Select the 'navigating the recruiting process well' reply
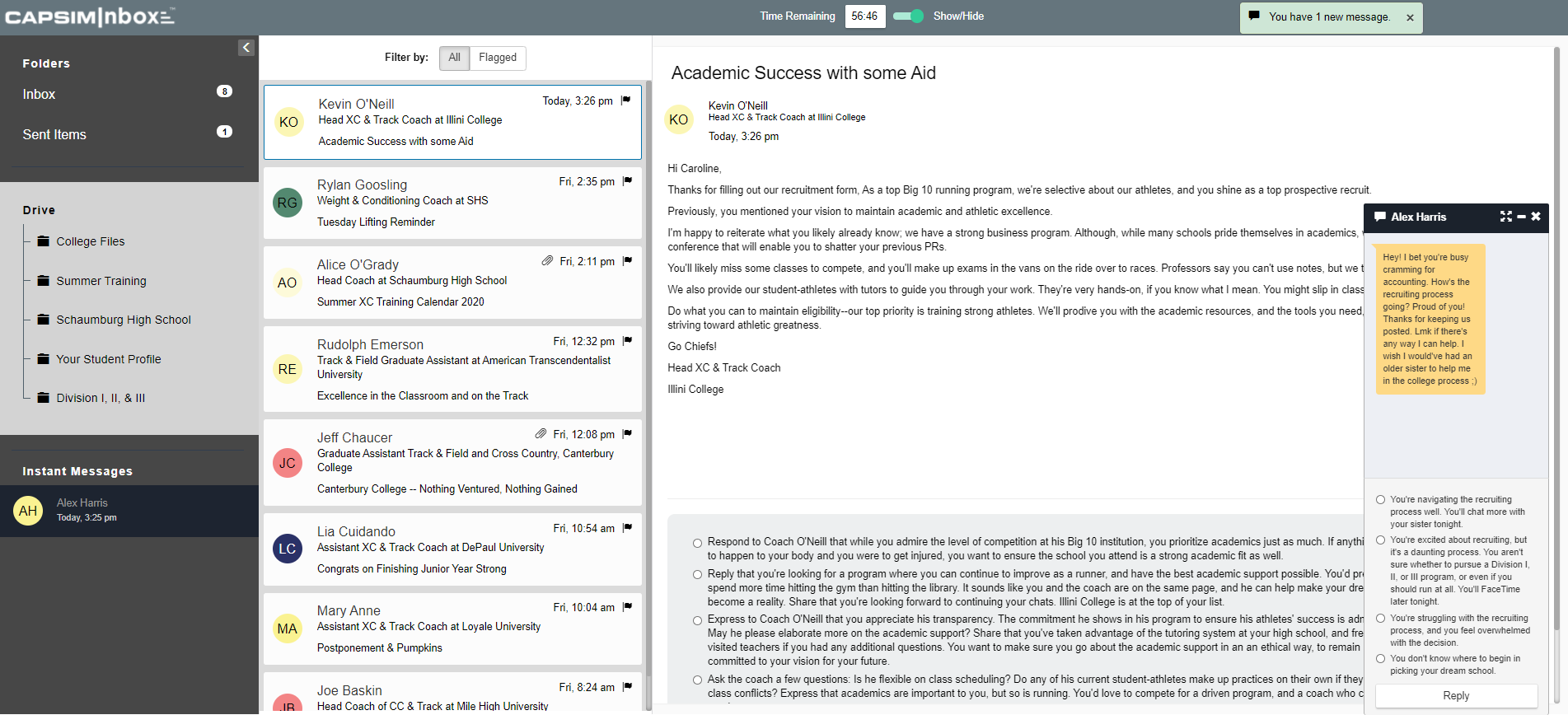 point(1380,500)
